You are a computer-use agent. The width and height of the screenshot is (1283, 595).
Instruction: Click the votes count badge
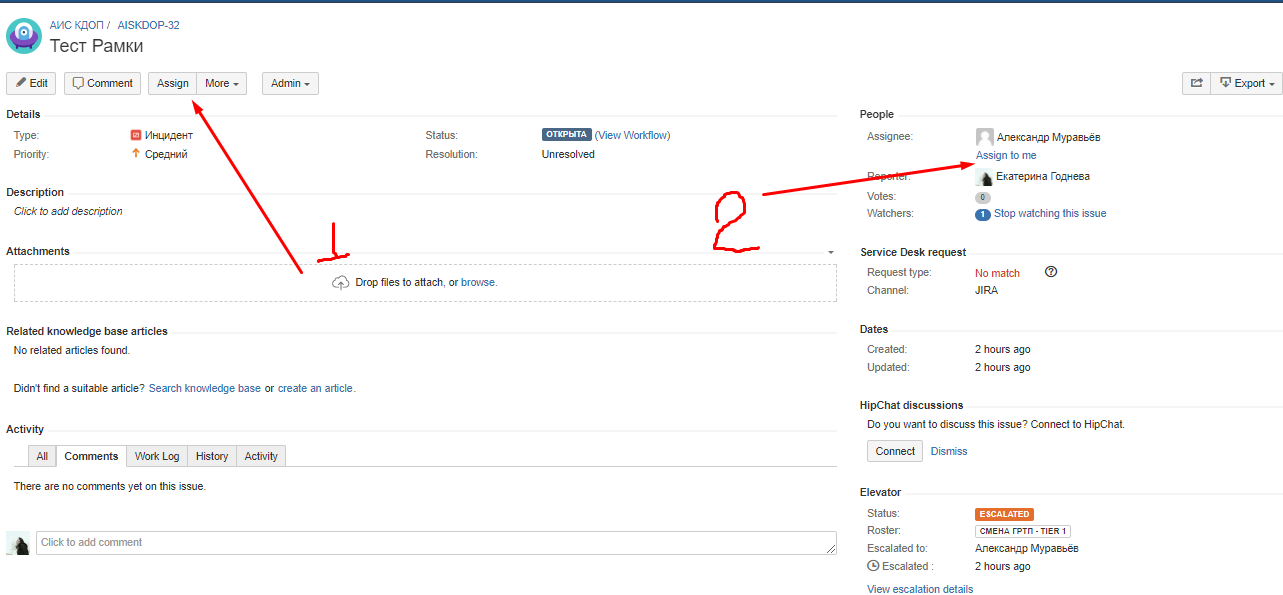[x=983, y=197]
